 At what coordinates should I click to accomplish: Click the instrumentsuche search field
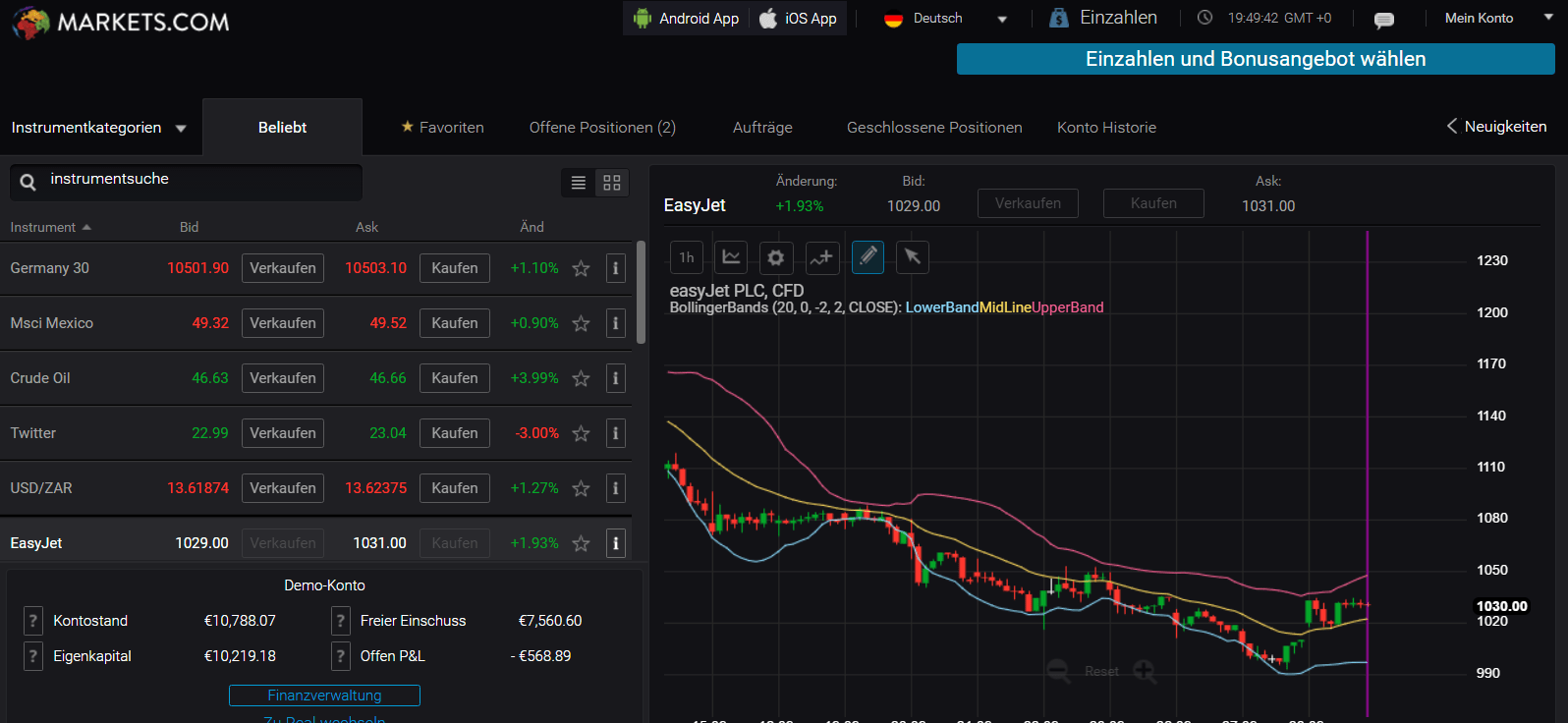187,182
